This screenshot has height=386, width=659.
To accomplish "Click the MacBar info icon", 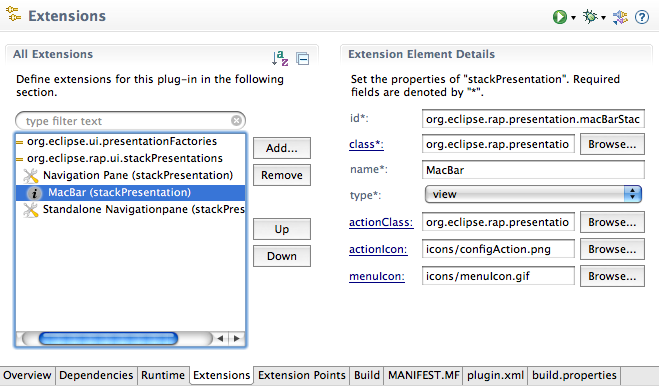I will pos(34,193).
